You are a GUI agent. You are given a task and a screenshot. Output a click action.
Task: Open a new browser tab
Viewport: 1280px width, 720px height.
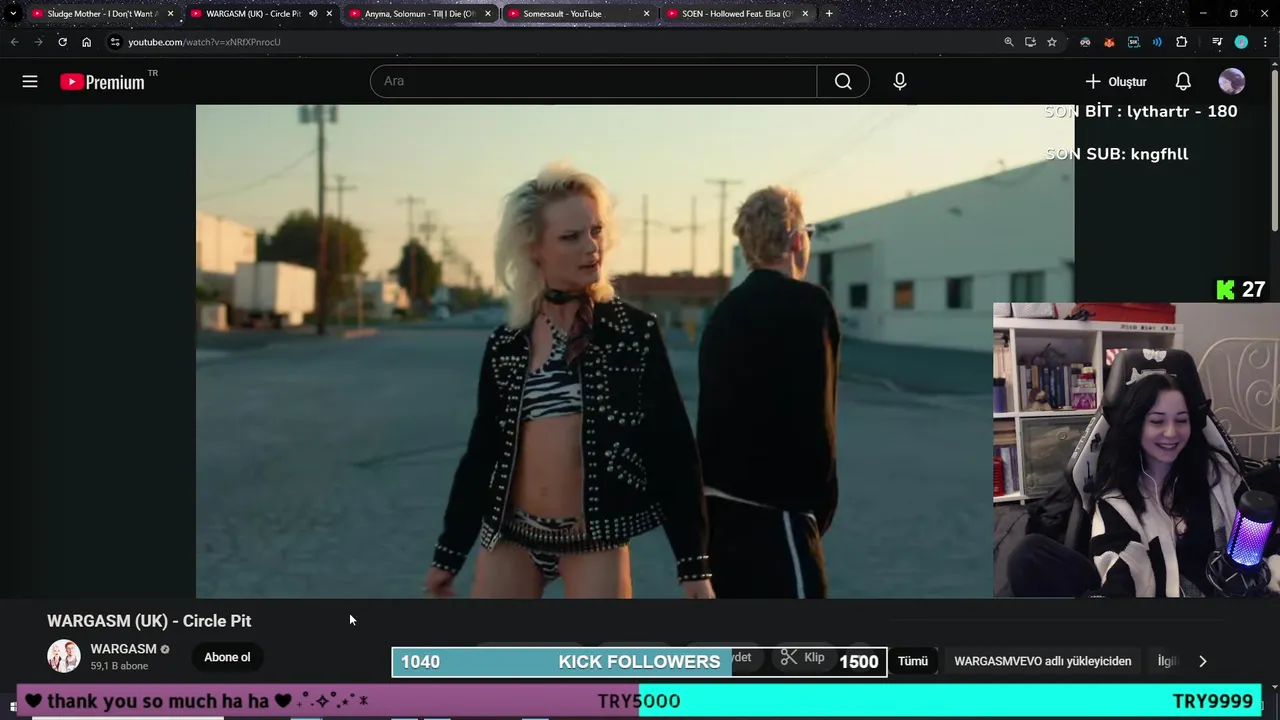[828, 14]
